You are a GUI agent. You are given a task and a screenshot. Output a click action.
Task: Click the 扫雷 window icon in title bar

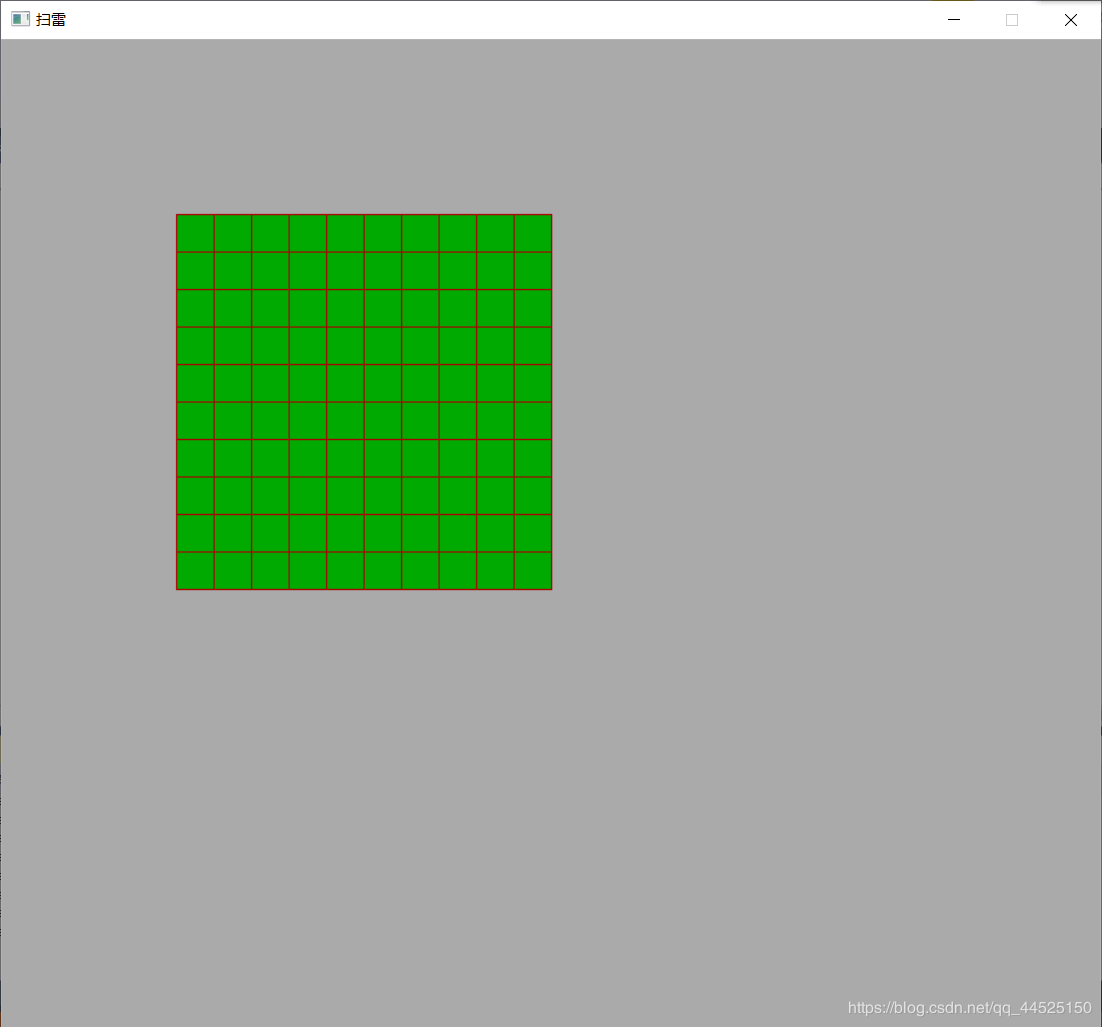(x=20, y=19)
